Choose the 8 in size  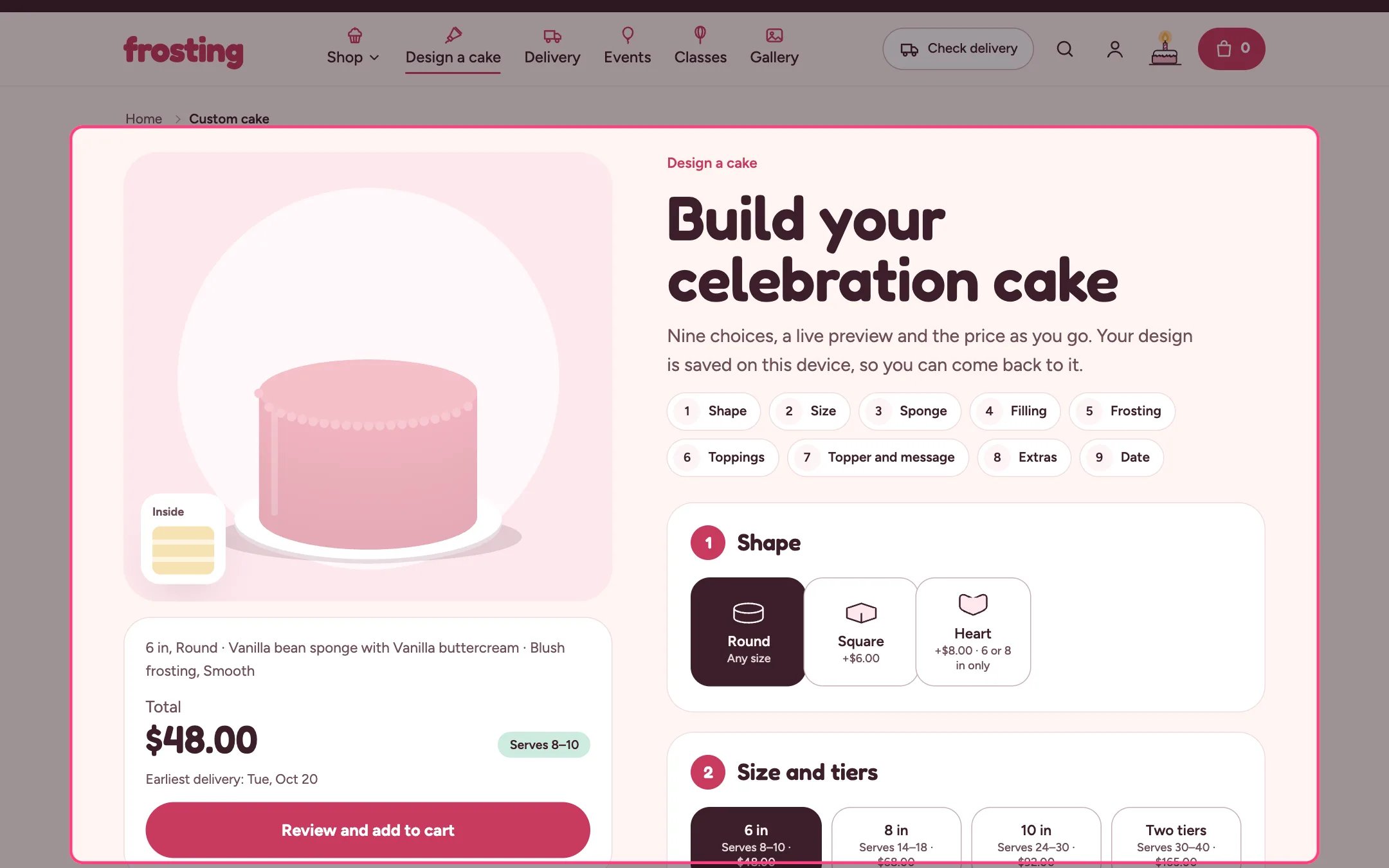(896, 837)
